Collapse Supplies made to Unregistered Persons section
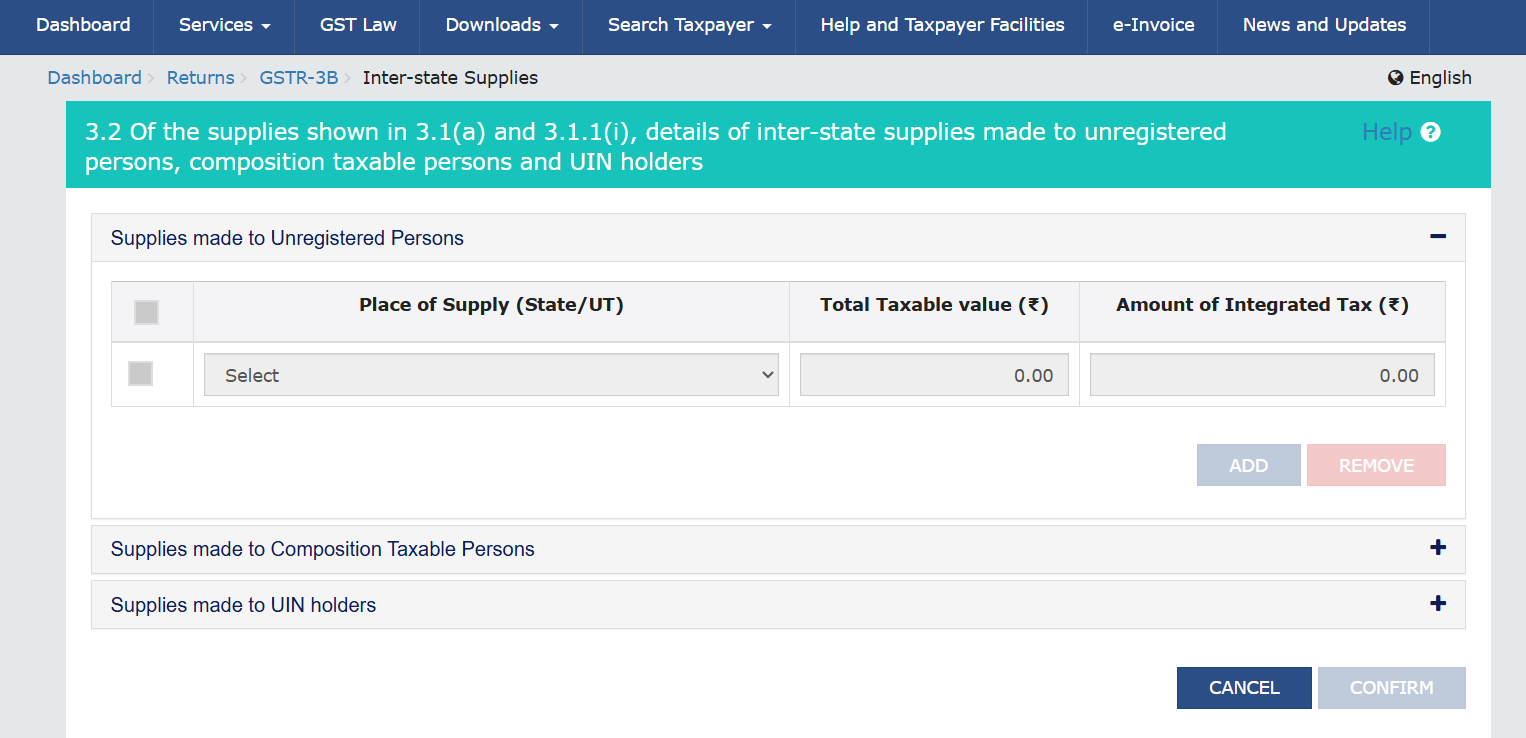This screenshot has height=738, width=1526. coord(1438,237)
